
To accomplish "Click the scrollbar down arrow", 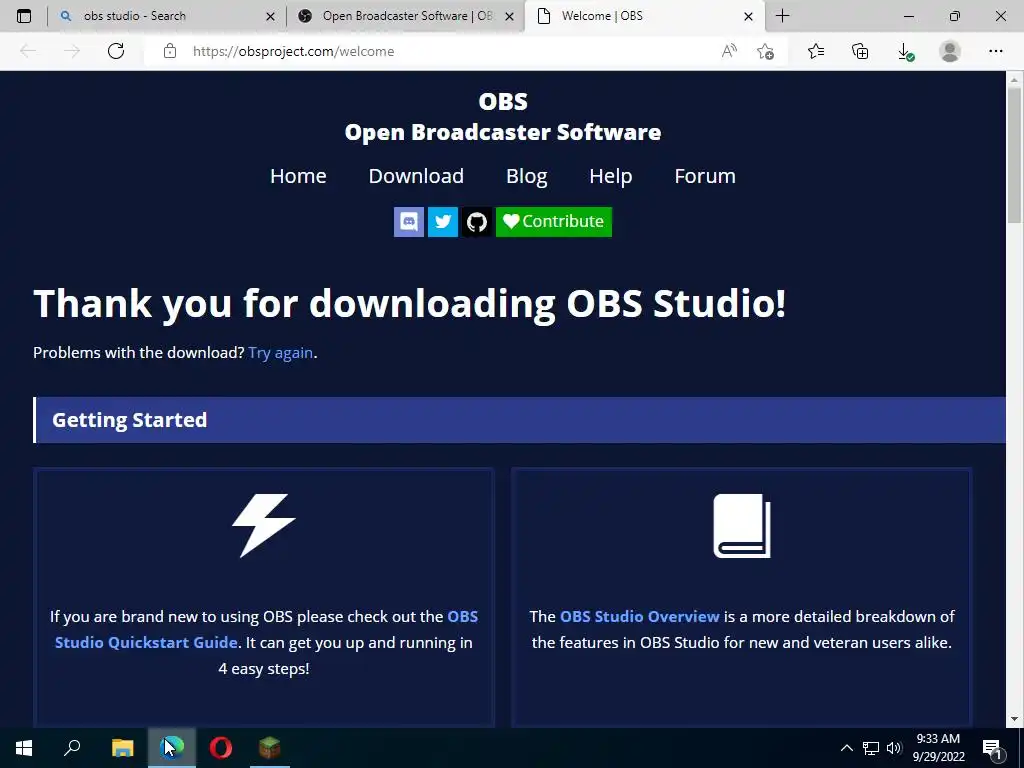I will (1014, 719).
